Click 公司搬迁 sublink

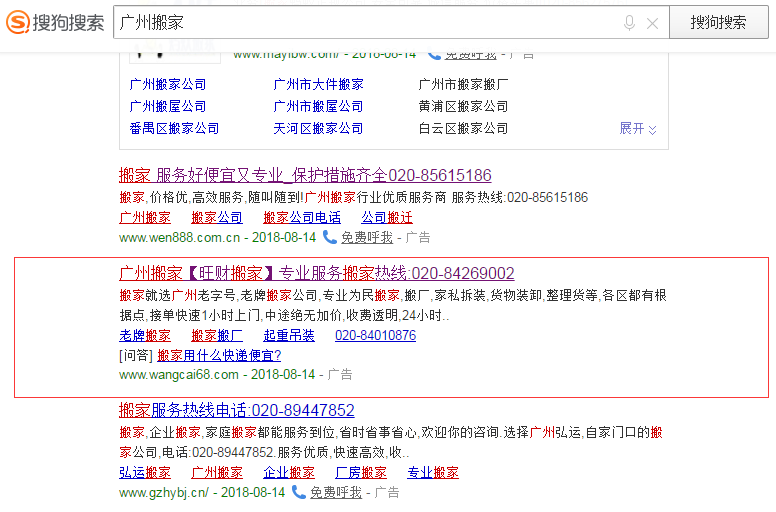click(x=387, y=217)
